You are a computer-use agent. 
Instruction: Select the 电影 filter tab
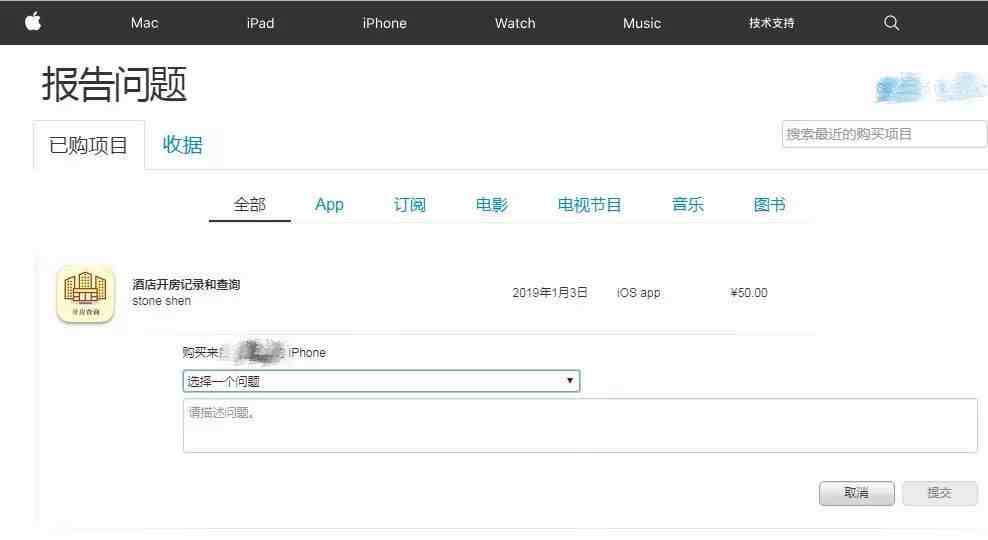click(x=491, y=205)
